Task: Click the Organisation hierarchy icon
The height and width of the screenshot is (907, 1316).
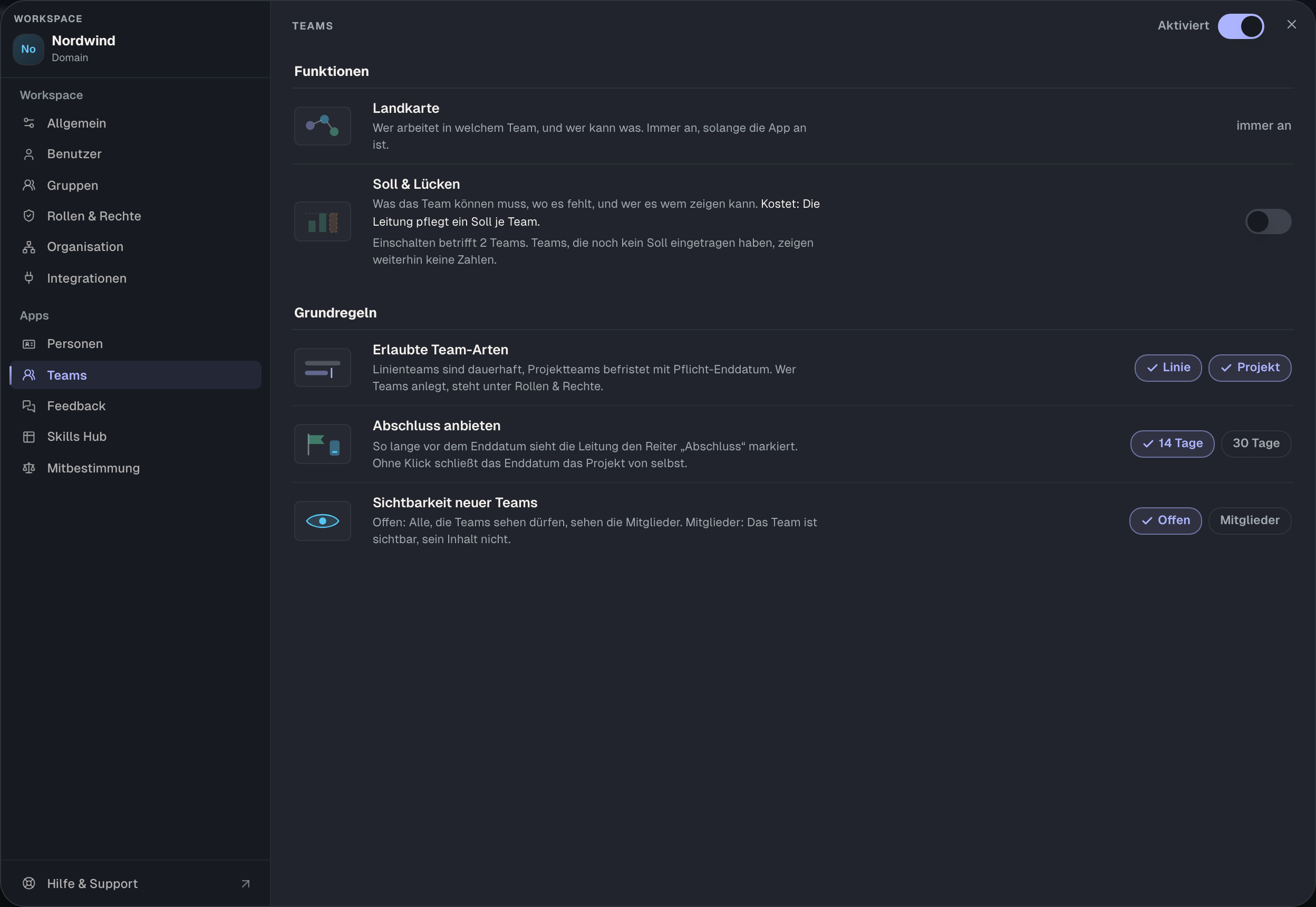Action: (x=29, y=247)
